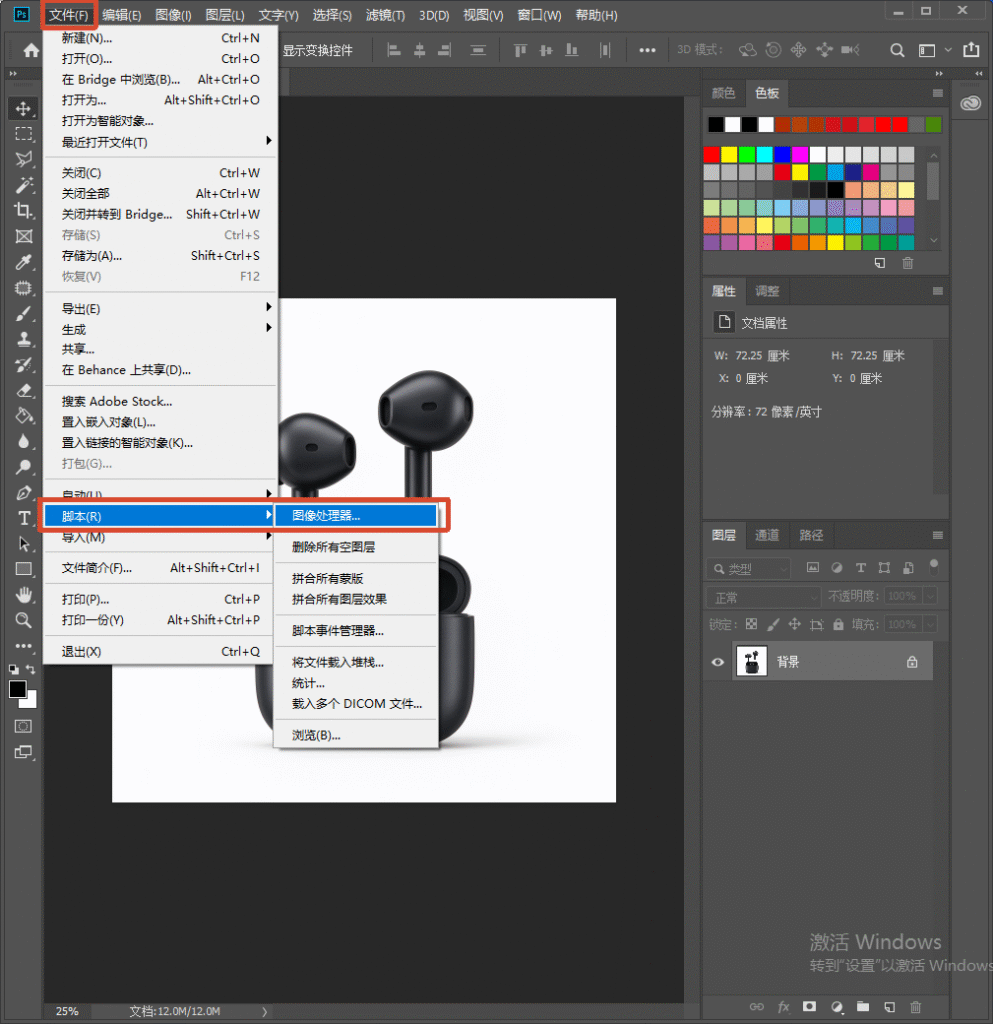This screenshot has height=1024, width=993.
Task: Open the 正常 blend mode dropdown
Action: tap(763, 597)
